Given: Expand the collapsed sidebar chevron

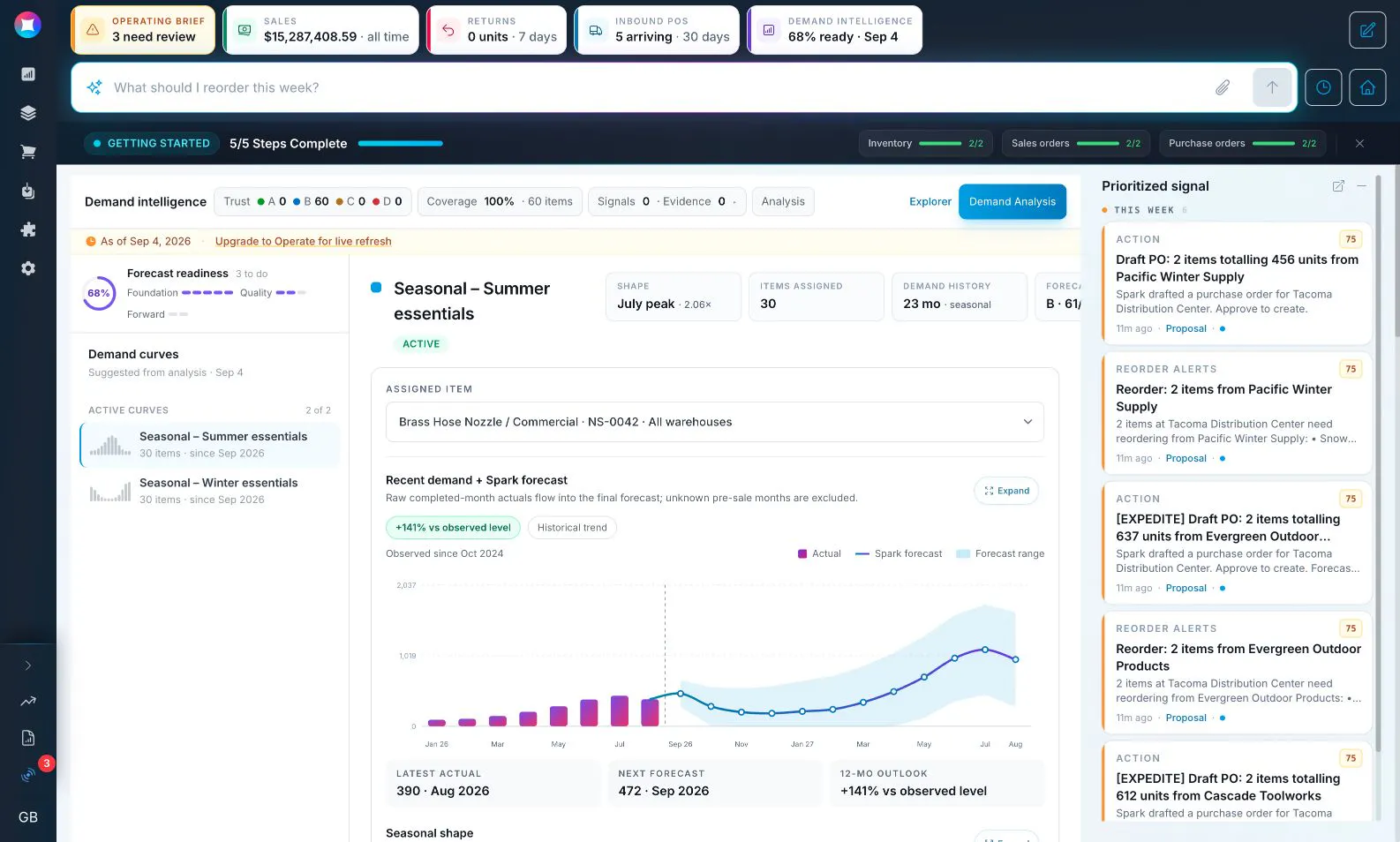Looking at the screenshot, I should click(x=28, y=665).
